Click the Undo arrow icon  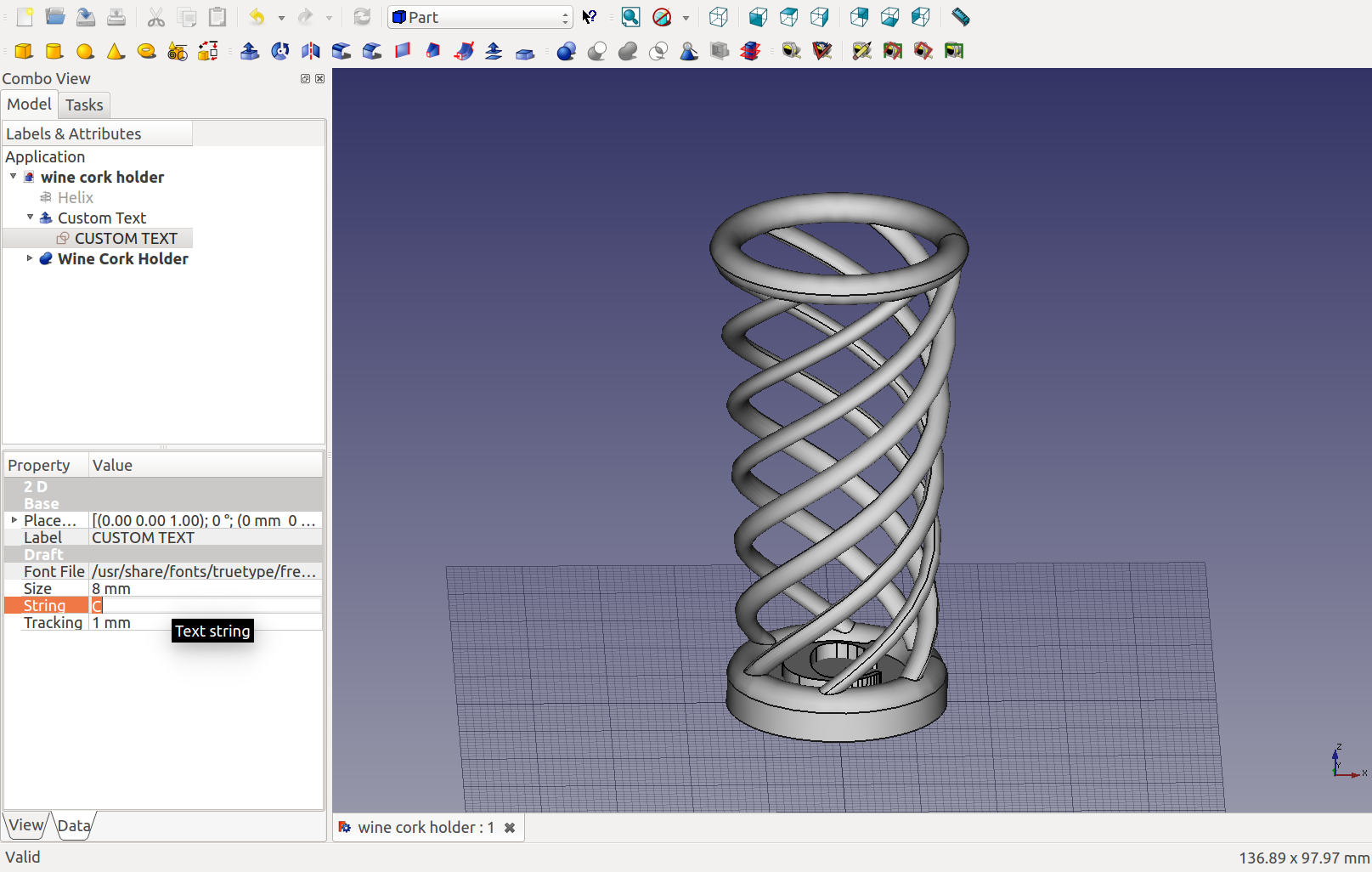257,17
